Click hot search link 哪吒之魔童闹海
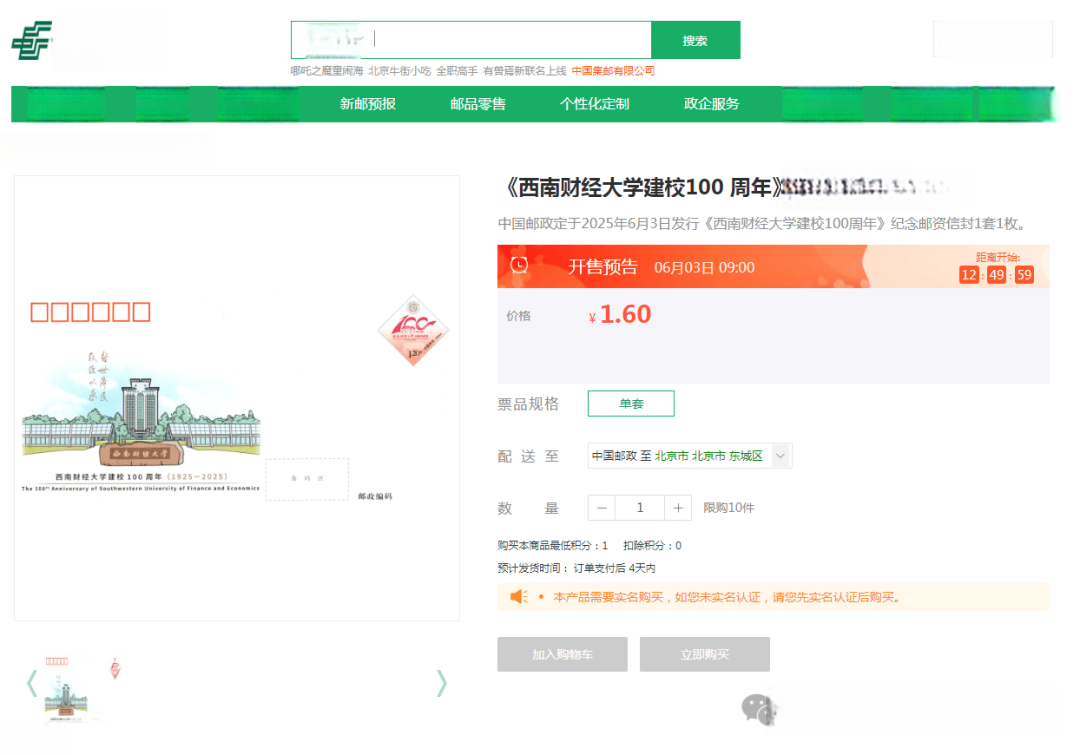The width and height of the screenshot is (1080, 755). [x=326, y=71]
